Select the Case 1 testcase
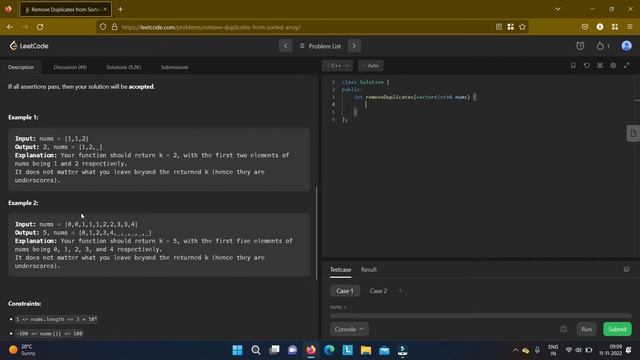The height and width of the screenshot is (360, 640). point(345,291)
